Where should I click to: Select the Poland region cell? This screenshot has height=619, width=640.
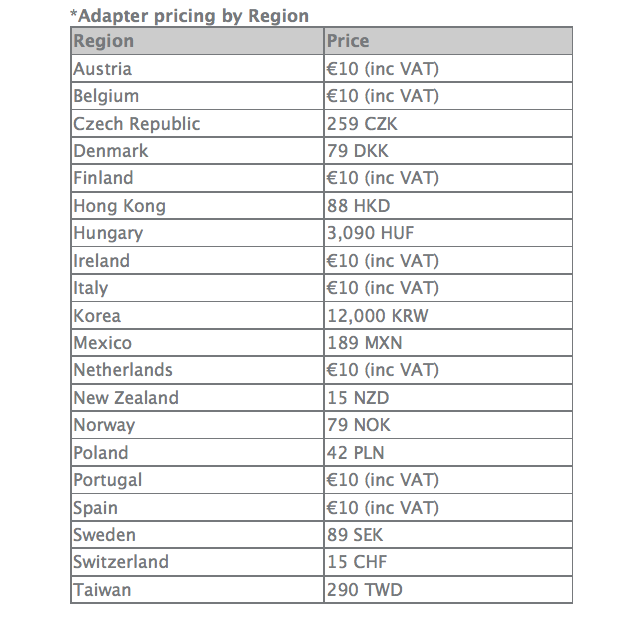click(x=101, y=453)
